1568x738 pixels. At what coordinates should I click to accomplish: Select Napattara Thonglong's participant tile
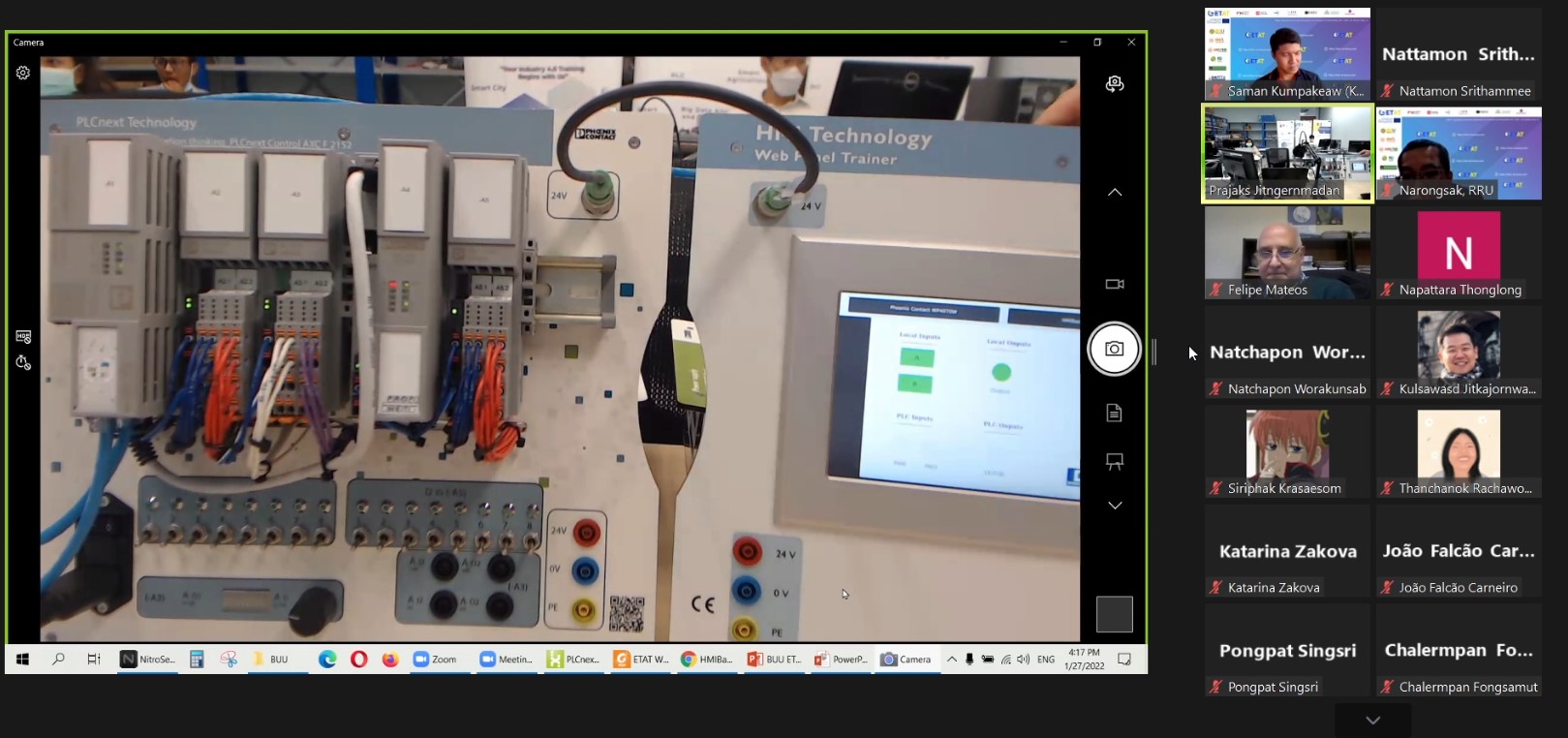point(1459,253)
